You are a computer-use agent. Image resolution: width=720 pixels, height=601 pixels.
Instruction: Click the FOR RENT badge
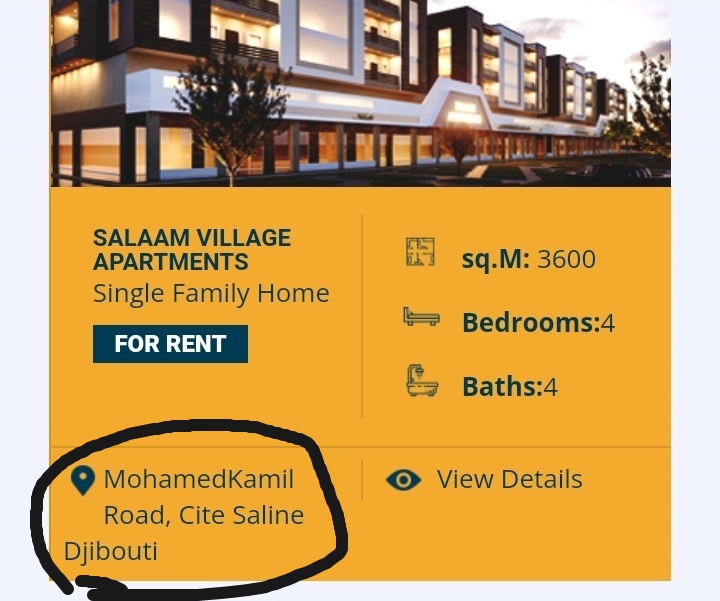pyautogui.click(x=170, y=344)
